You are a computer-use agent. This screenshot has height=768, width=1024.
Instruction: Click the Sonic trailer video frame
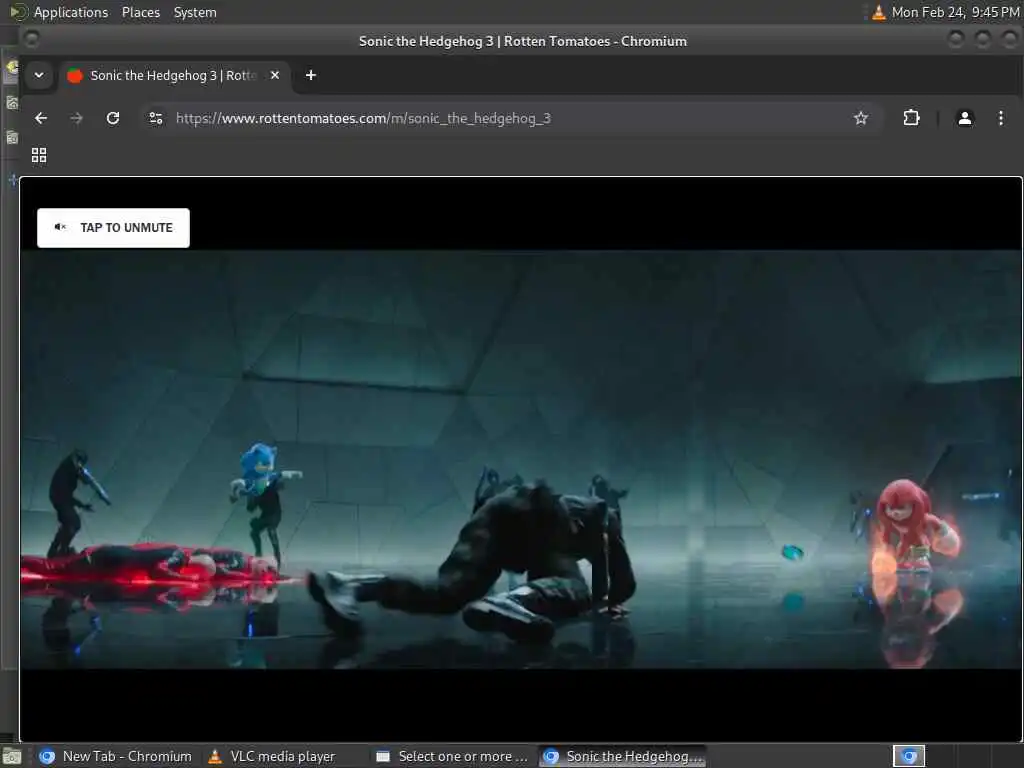click(520, 459)
